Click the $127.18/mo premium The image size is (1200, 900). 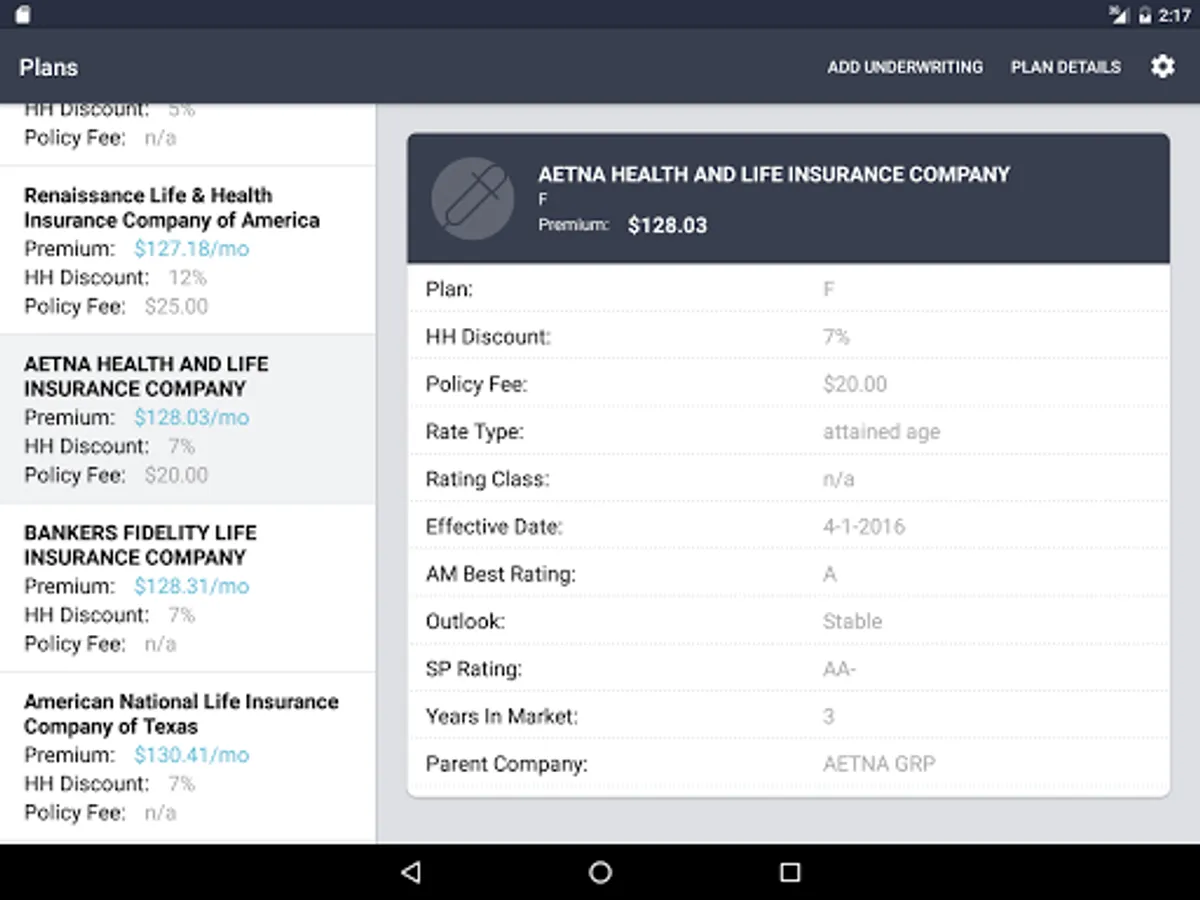point(192,248)
